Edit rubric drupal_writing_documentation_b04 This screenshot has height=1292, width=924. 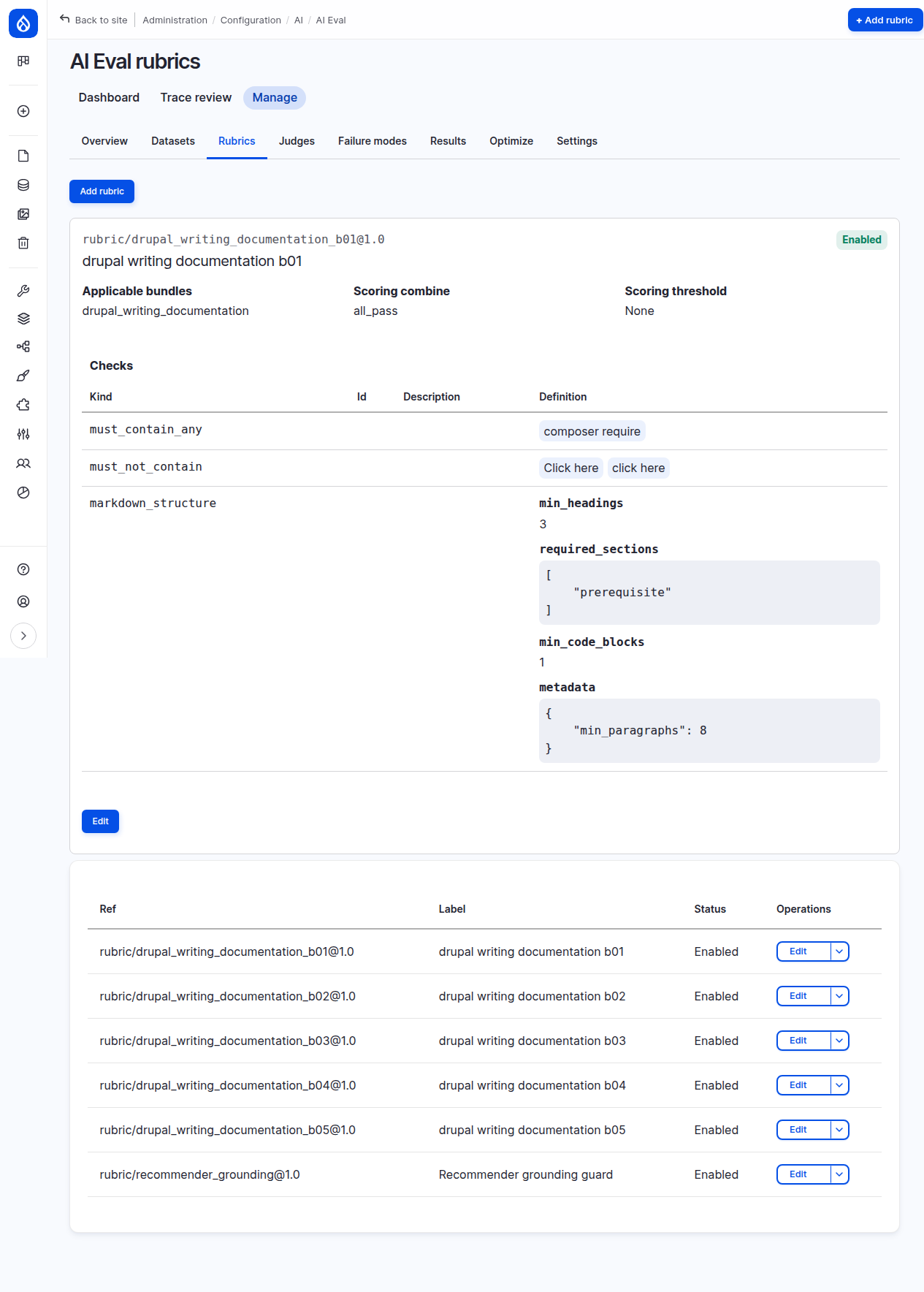click(x=803, y=1085)
